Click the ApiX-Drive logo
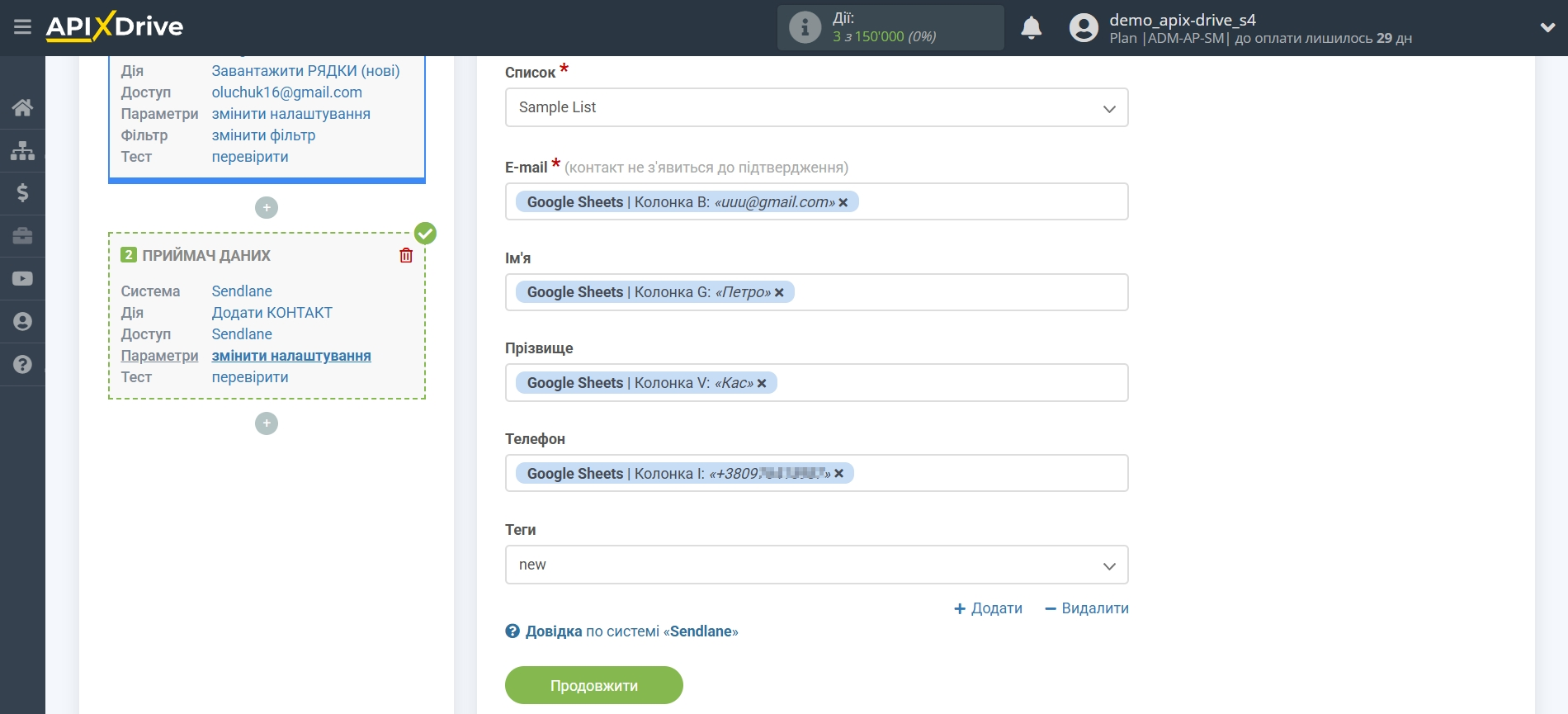This screenshot has width=1568, height=714. point(115,26)
